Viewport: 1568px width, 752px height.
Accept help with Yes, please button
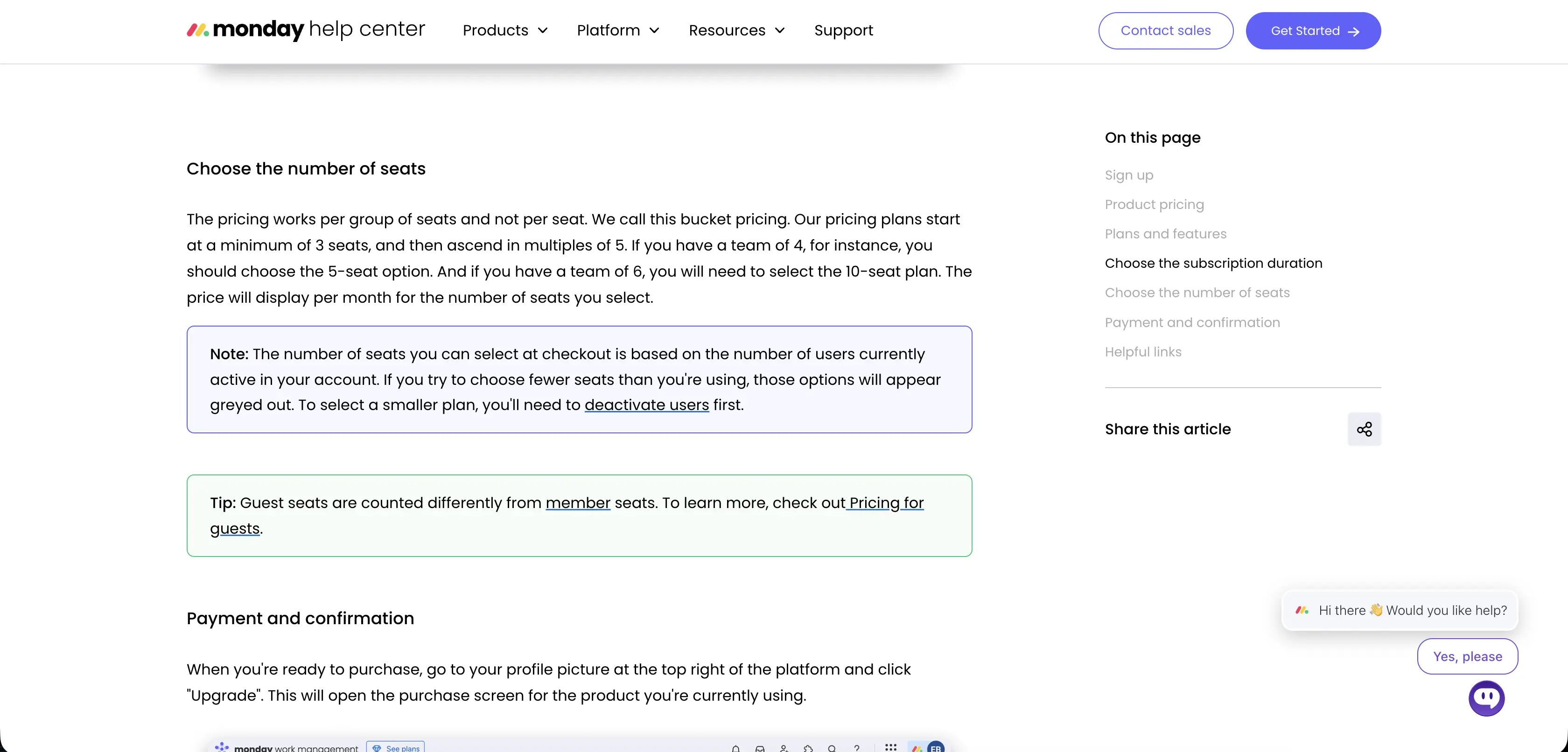[1468, 656]
